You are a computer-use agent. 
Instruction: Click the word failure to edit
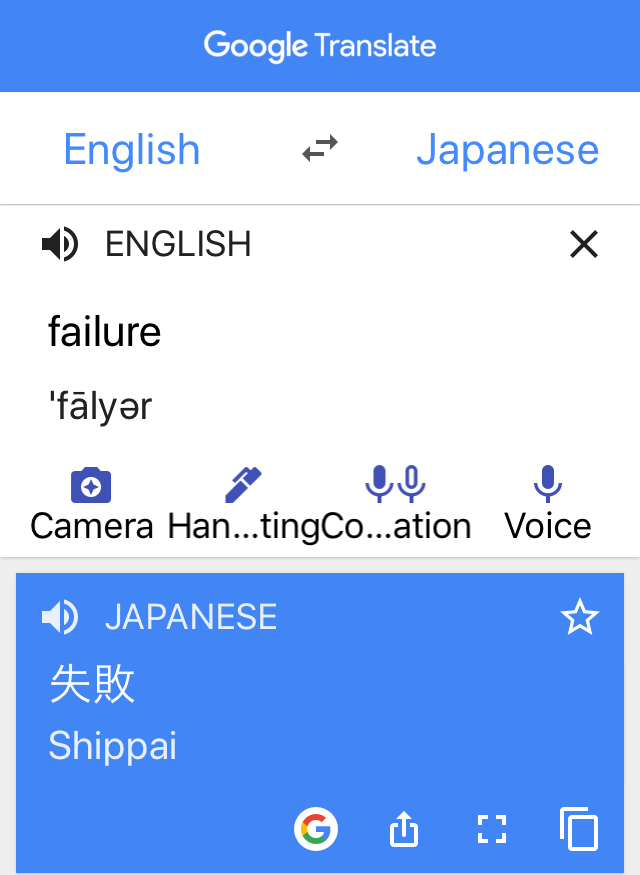105,331
